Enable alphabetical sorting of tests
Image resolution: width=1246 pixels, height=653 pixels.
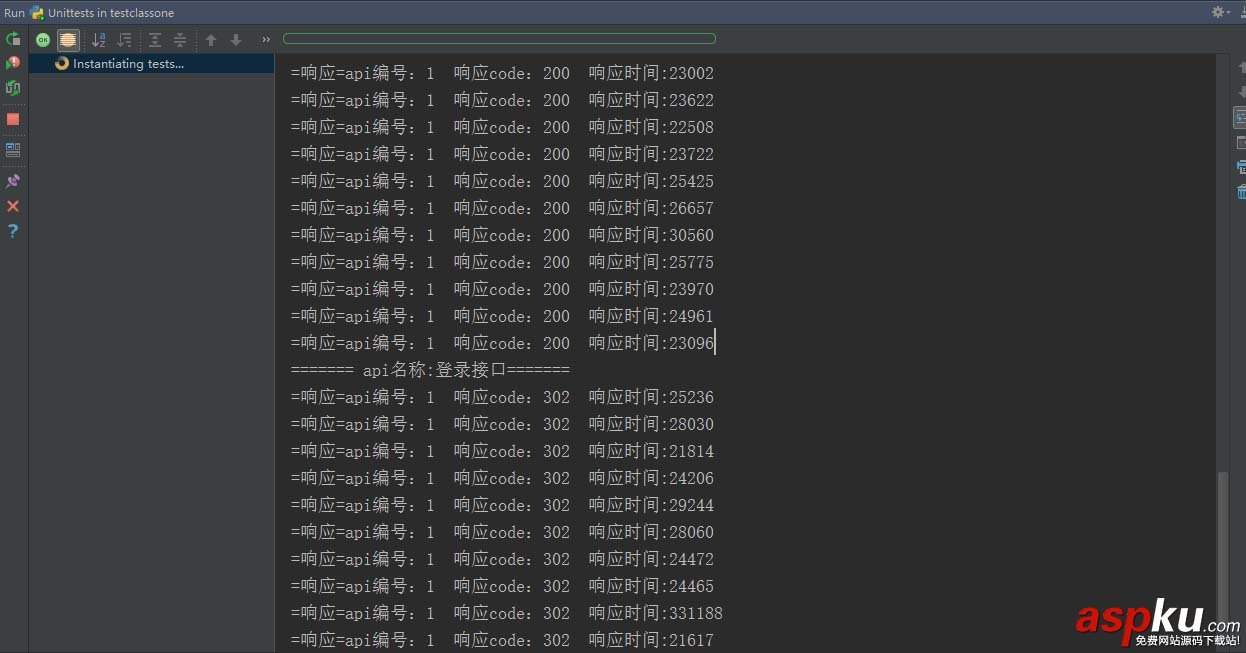(98, 40)
